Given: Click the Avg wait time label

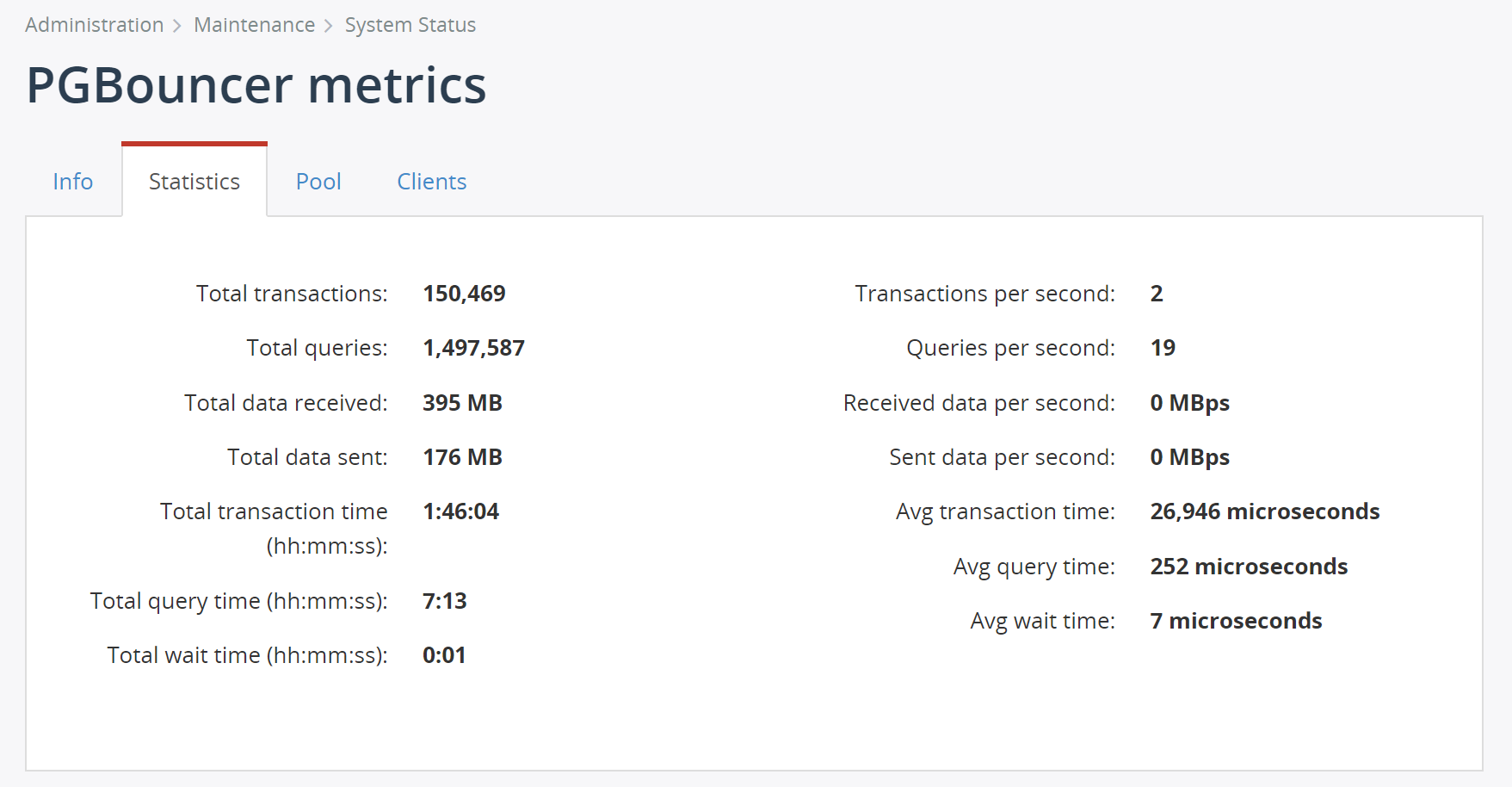Looking at the screenshot, I should click(x=1043, y=621).
